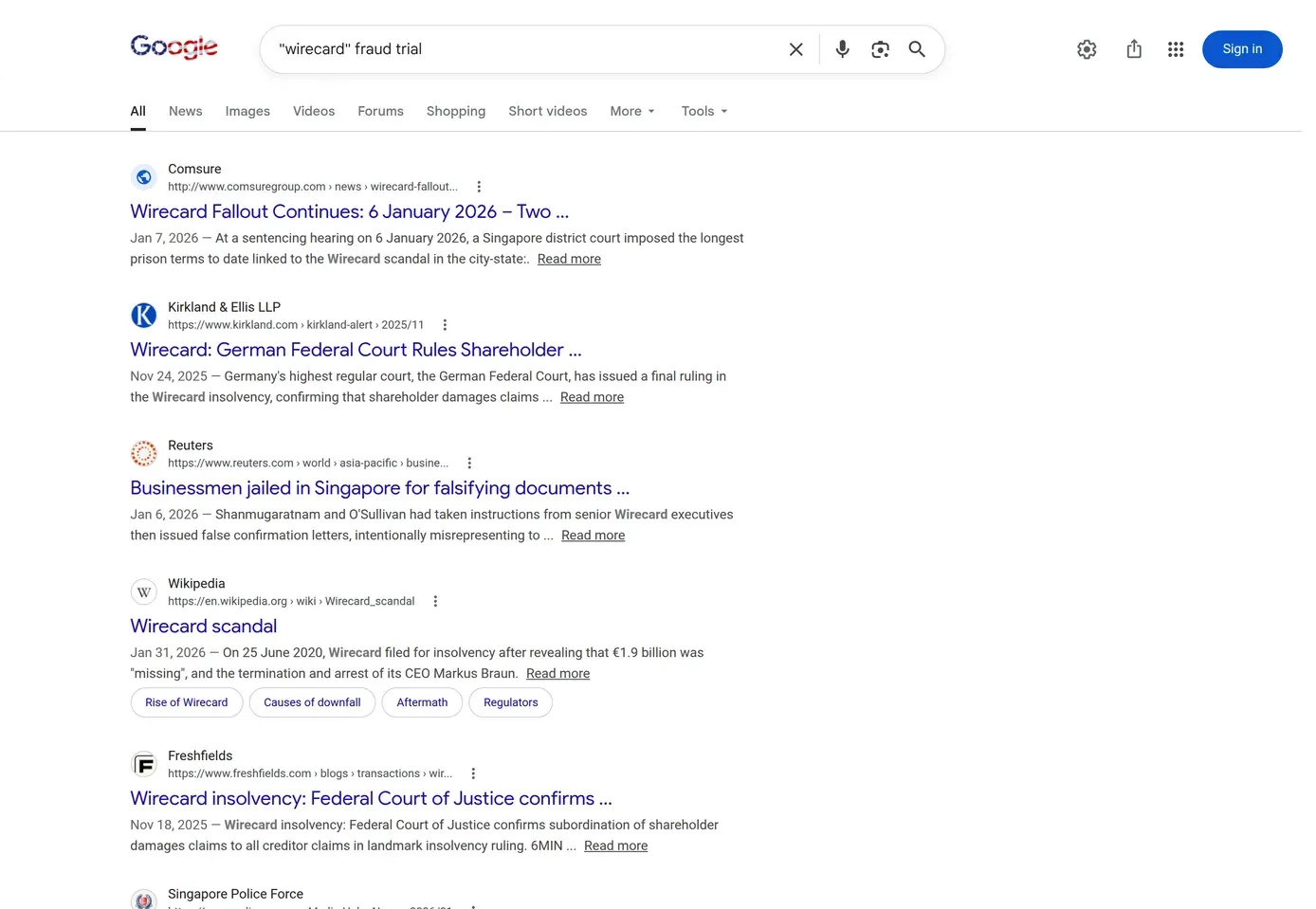Click the 'Singapore Police Force' source name

tap(235, 894)
